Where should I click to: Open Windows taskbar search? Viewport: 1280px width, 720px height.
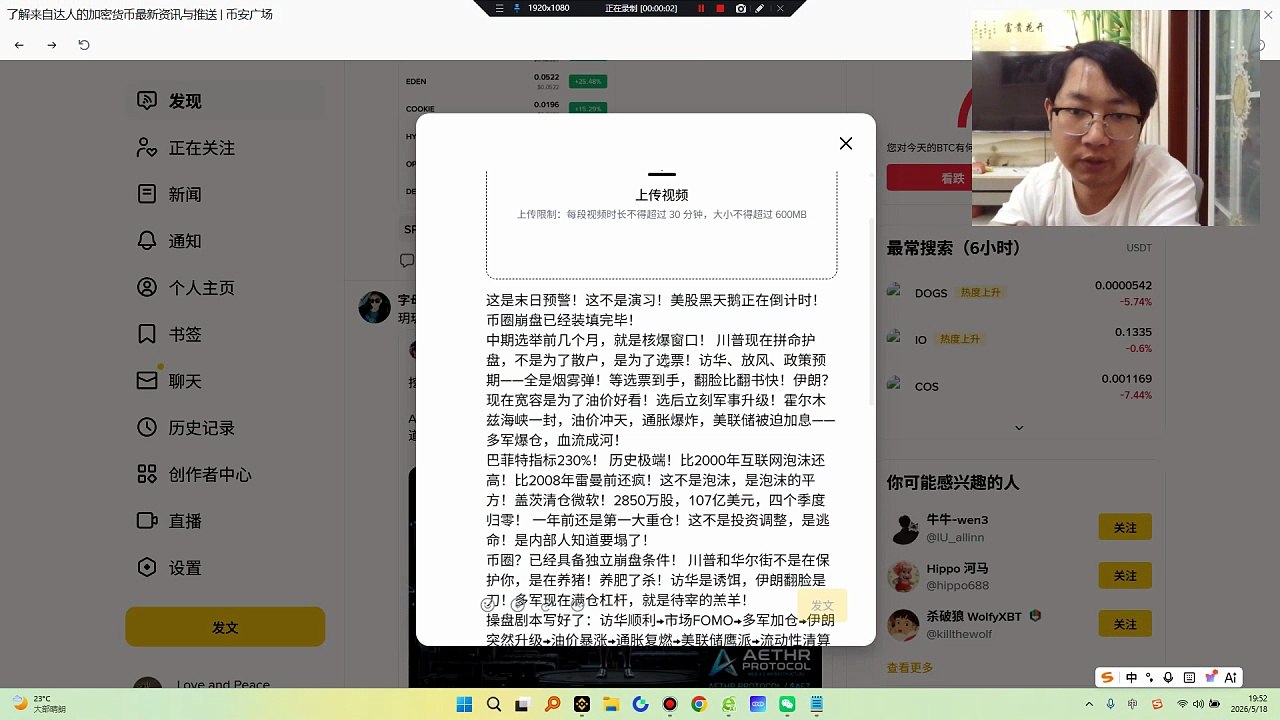point(494,704)
